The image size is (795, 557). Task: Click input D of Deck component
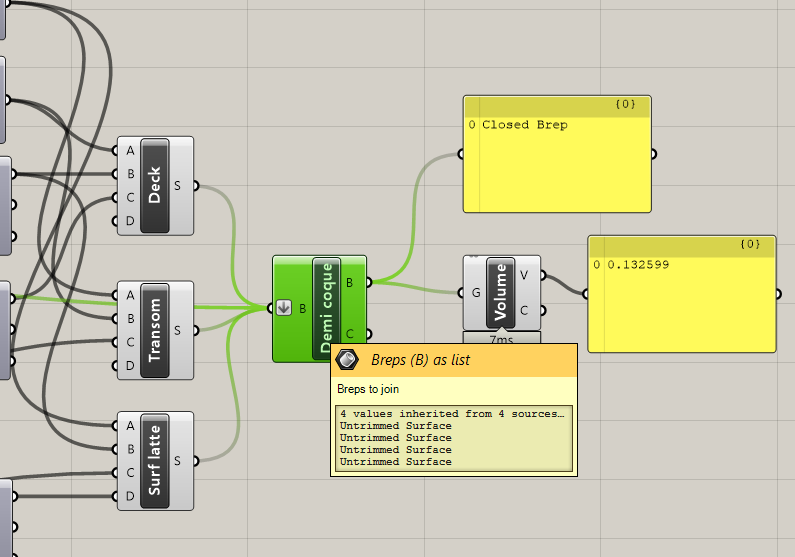click(x=130, y=221)
